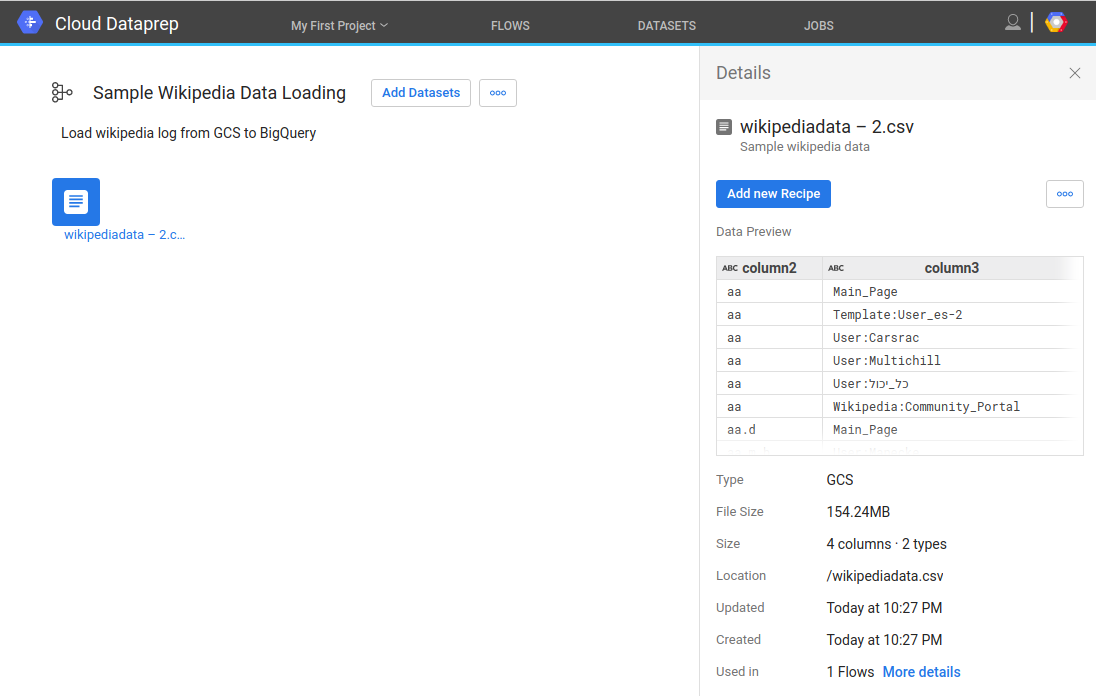This screenshot has width=1096, height=696.
Task: Click the flow description Load wikipedia log text
Action: pyautogui.click(x=188, y=133)
